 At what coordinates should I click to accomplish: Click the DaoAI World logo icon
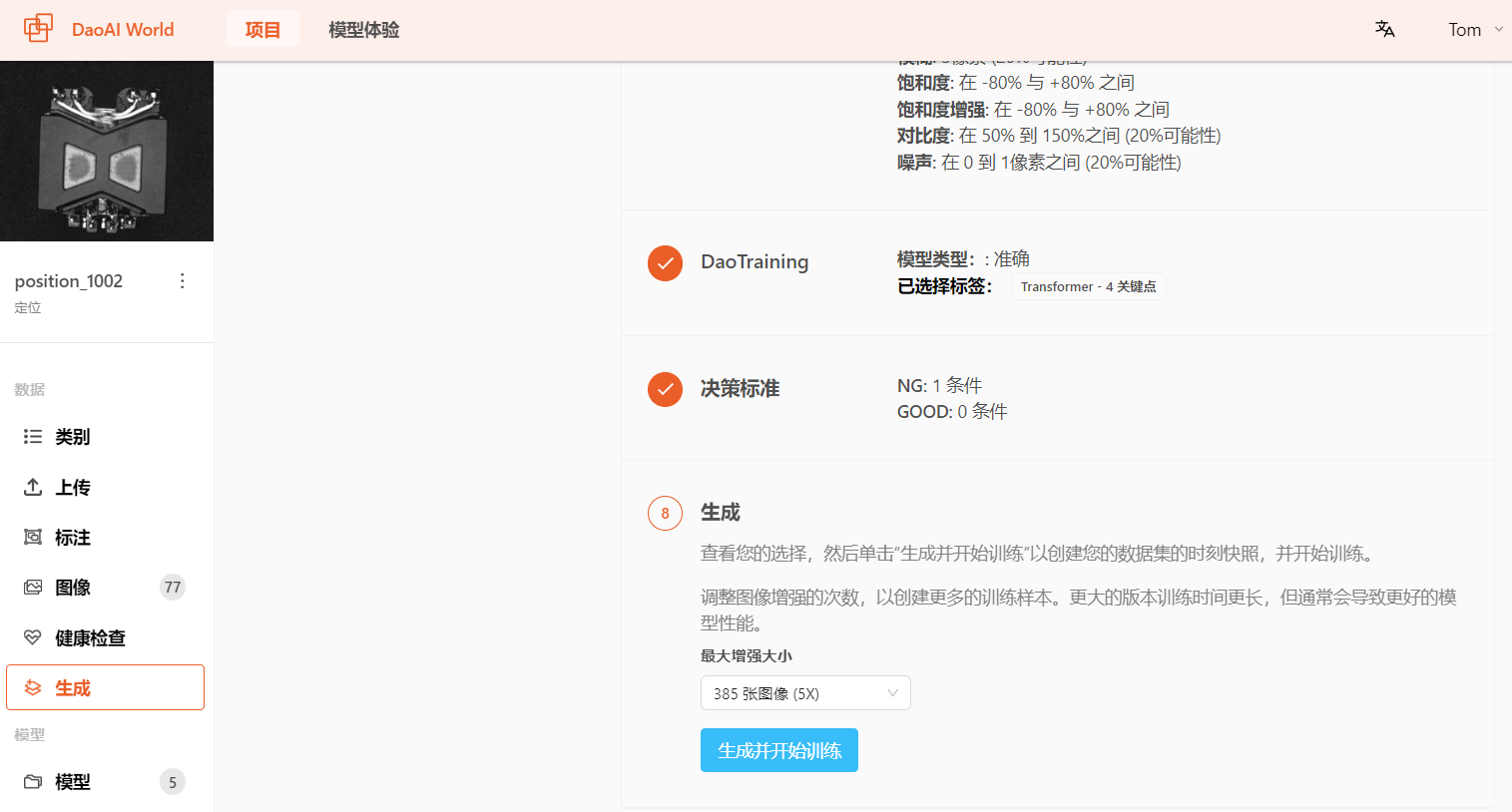pyautogui.click(x=38, y=28)
